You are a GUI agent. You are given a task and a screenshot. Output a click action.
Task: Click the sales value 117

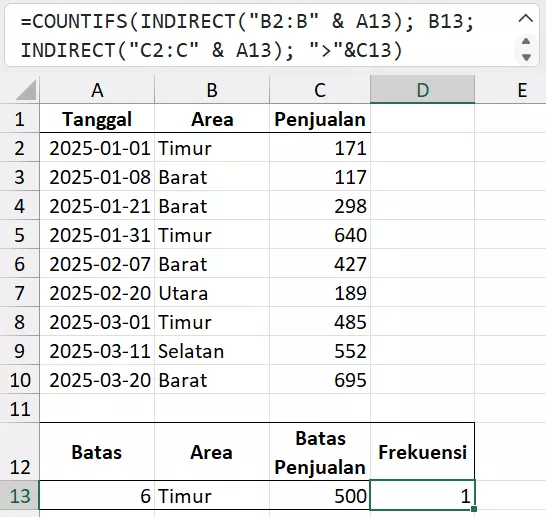coord(320,177)
